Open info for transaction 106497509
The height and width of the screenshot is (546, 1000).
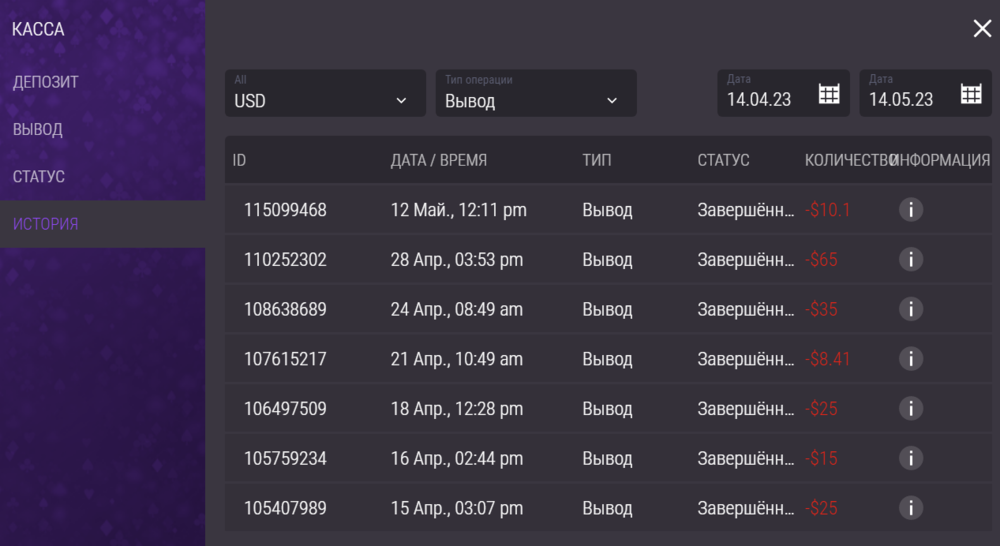(911, 408)
